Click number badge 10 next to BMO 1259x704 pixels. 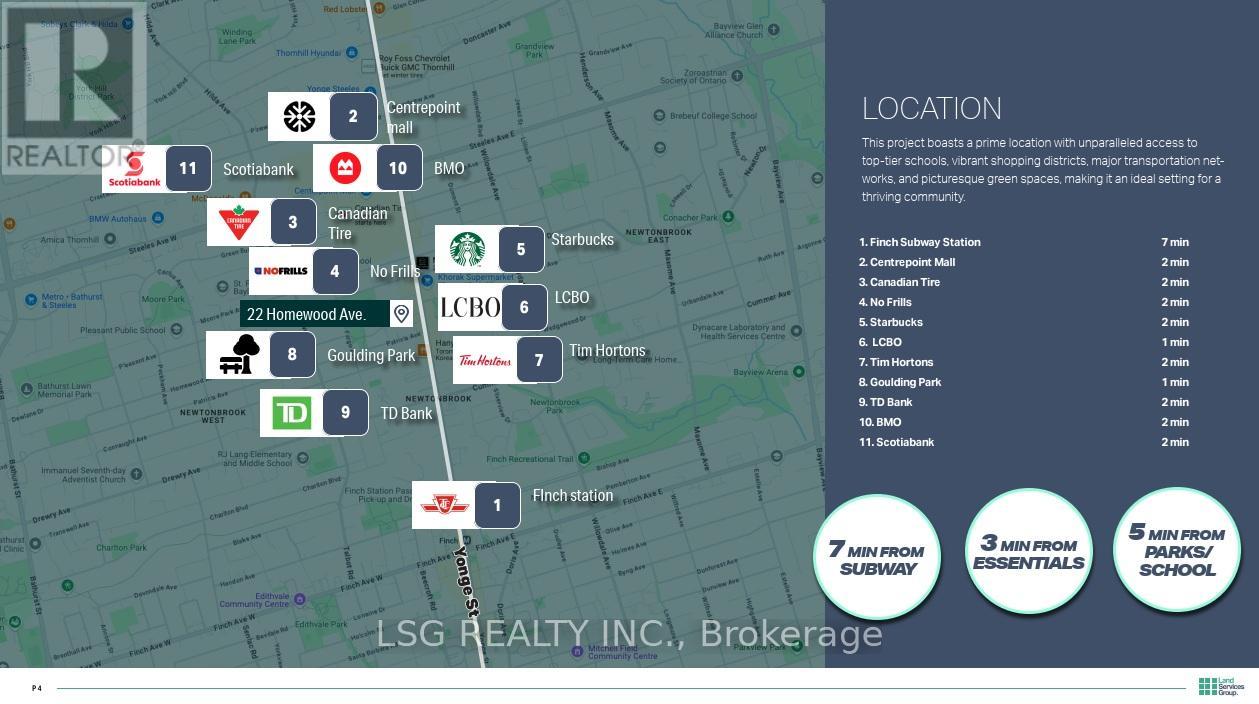tap(398, 168)
